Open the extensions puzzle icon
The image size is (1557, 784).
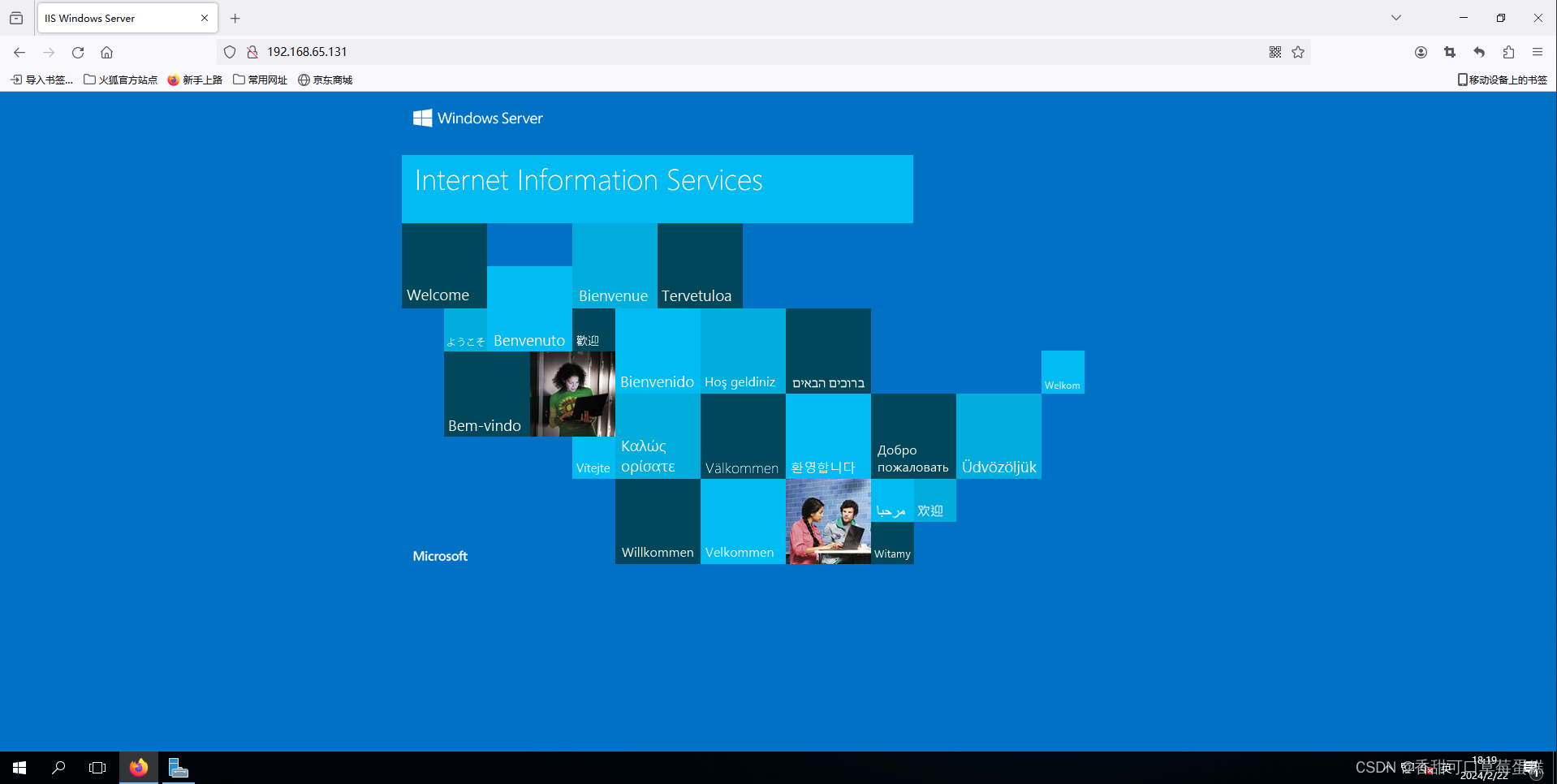1508,52
